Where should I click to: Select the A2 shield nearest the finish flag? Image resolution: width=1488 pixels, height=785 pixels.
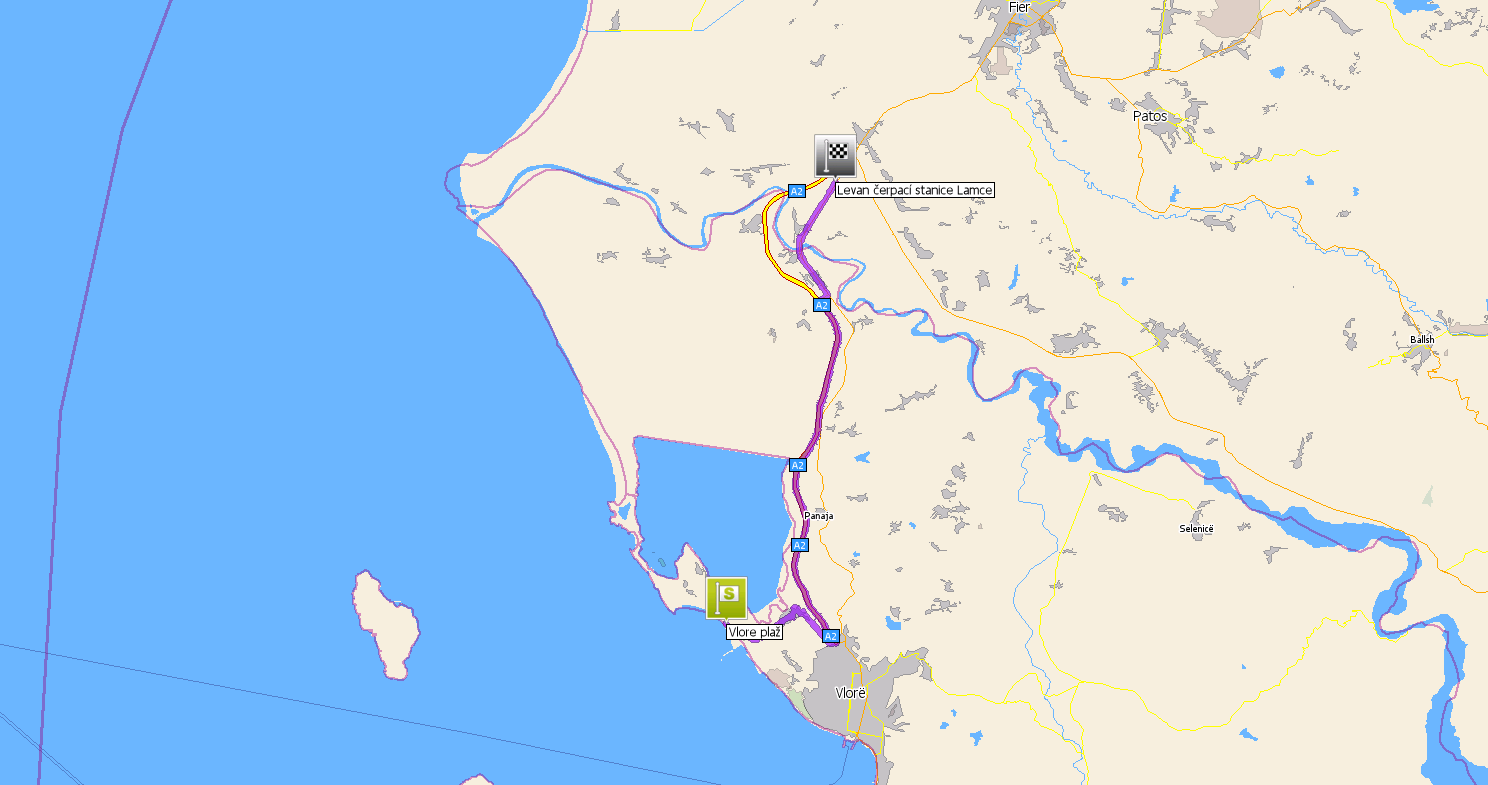[797, 190]
